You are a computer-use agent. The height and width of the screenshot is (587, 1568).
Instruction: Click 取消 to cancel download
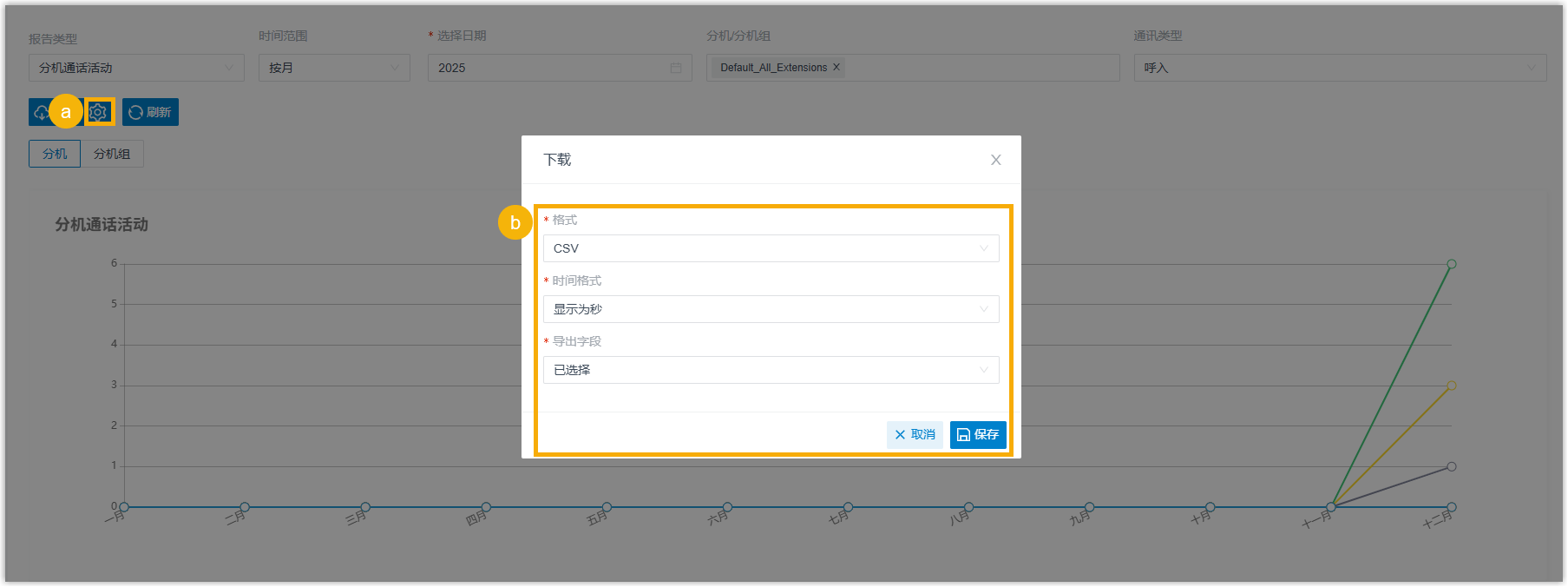coord(915,435)
